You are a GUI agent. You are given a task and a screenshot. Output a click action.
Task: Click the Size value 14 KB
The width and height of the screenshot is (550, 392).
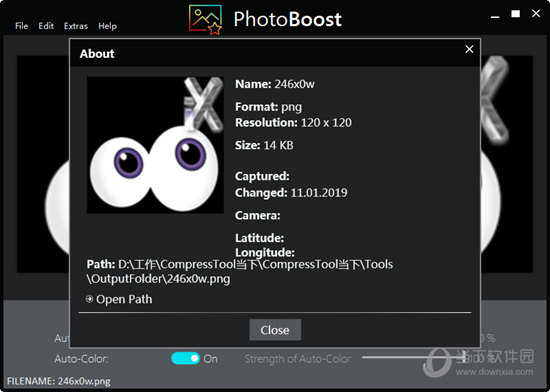pos(278,145)
